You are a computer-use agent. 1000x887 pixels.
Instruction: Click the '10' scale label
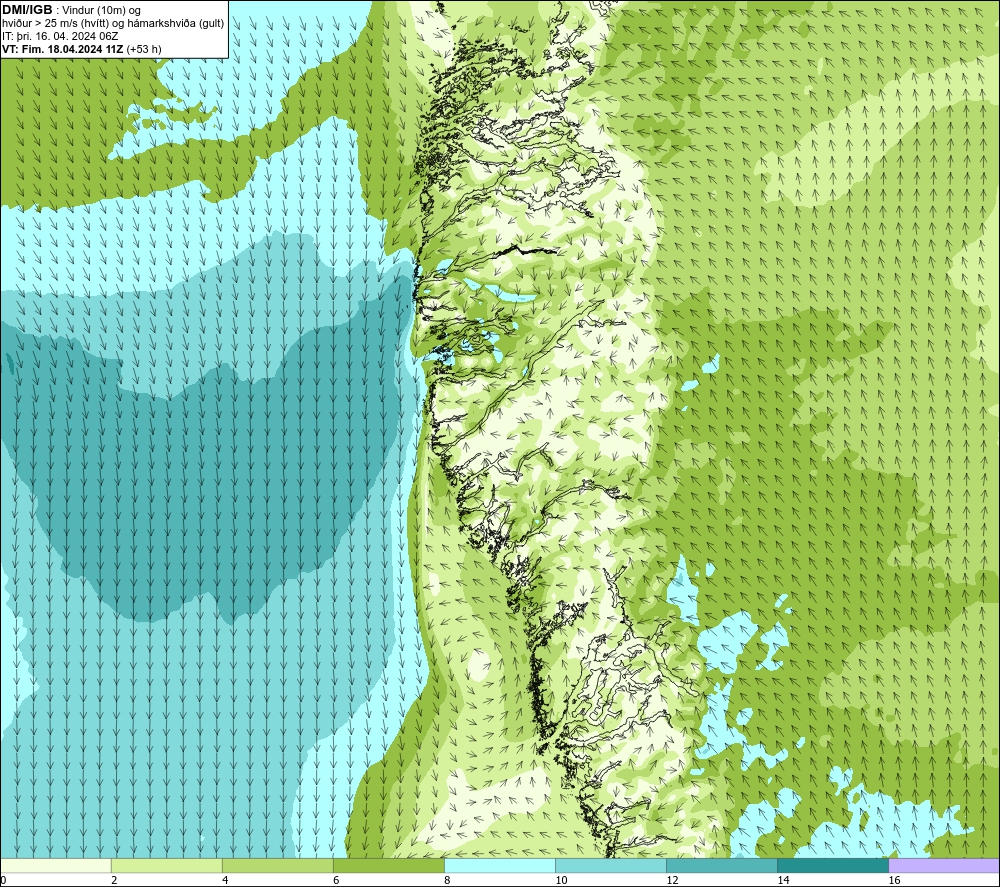click(x=561, y=880)
